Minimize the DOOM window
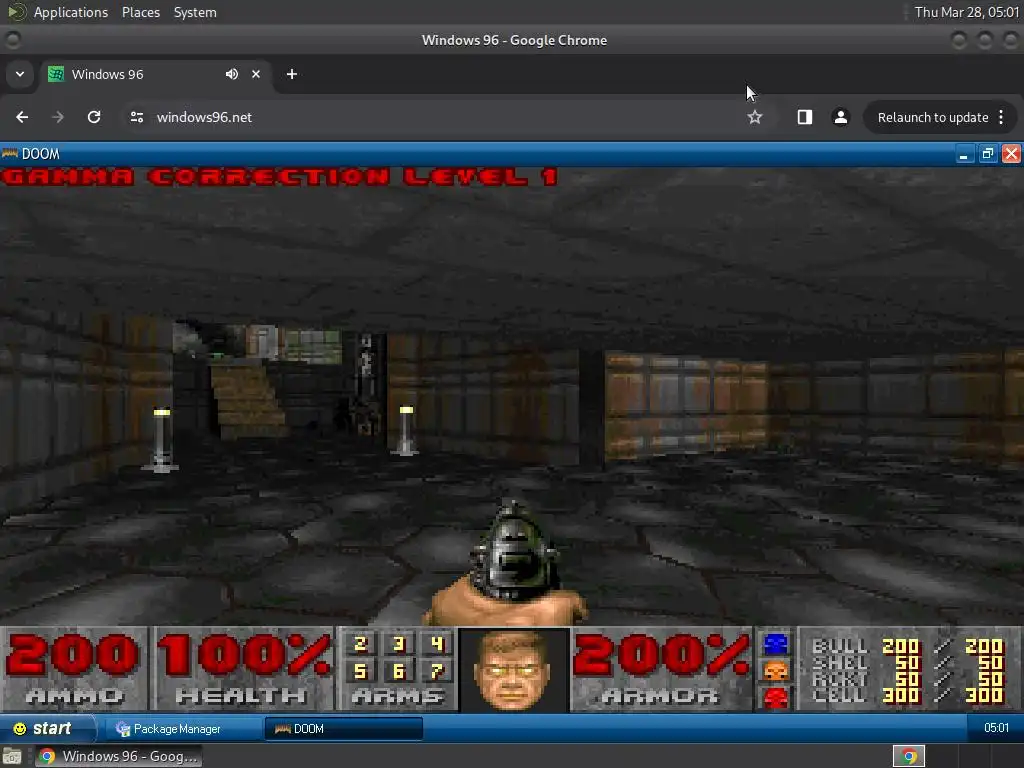Screen dimensions: 1024x768 (x=963, y=153)
